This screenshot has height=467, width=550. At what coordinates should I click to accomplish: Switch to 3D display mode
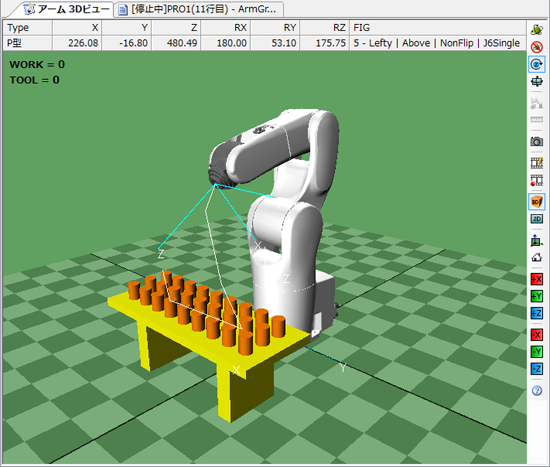pos(537,202)
